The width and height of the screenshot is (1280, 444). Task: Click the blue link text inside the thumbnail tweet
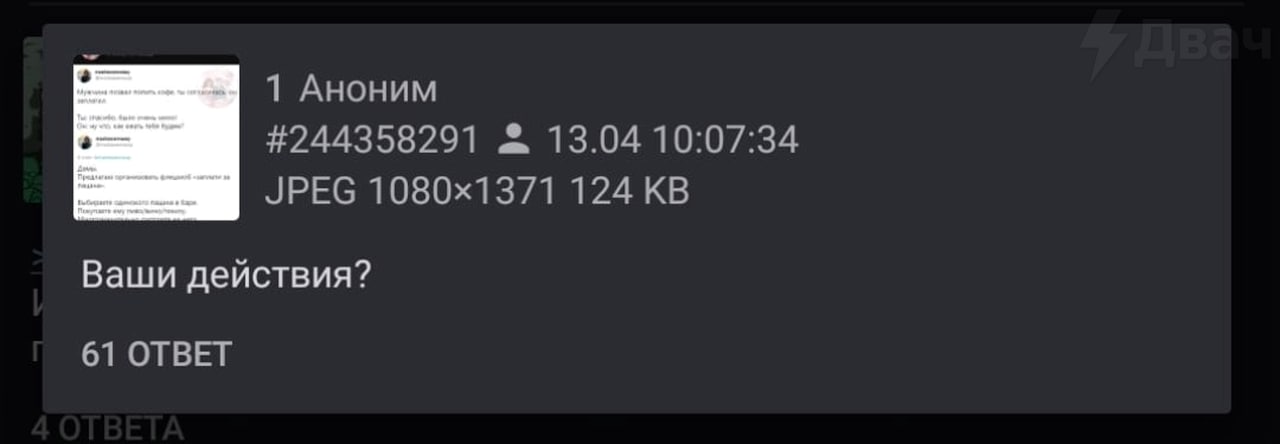click(x=113, y=157)
